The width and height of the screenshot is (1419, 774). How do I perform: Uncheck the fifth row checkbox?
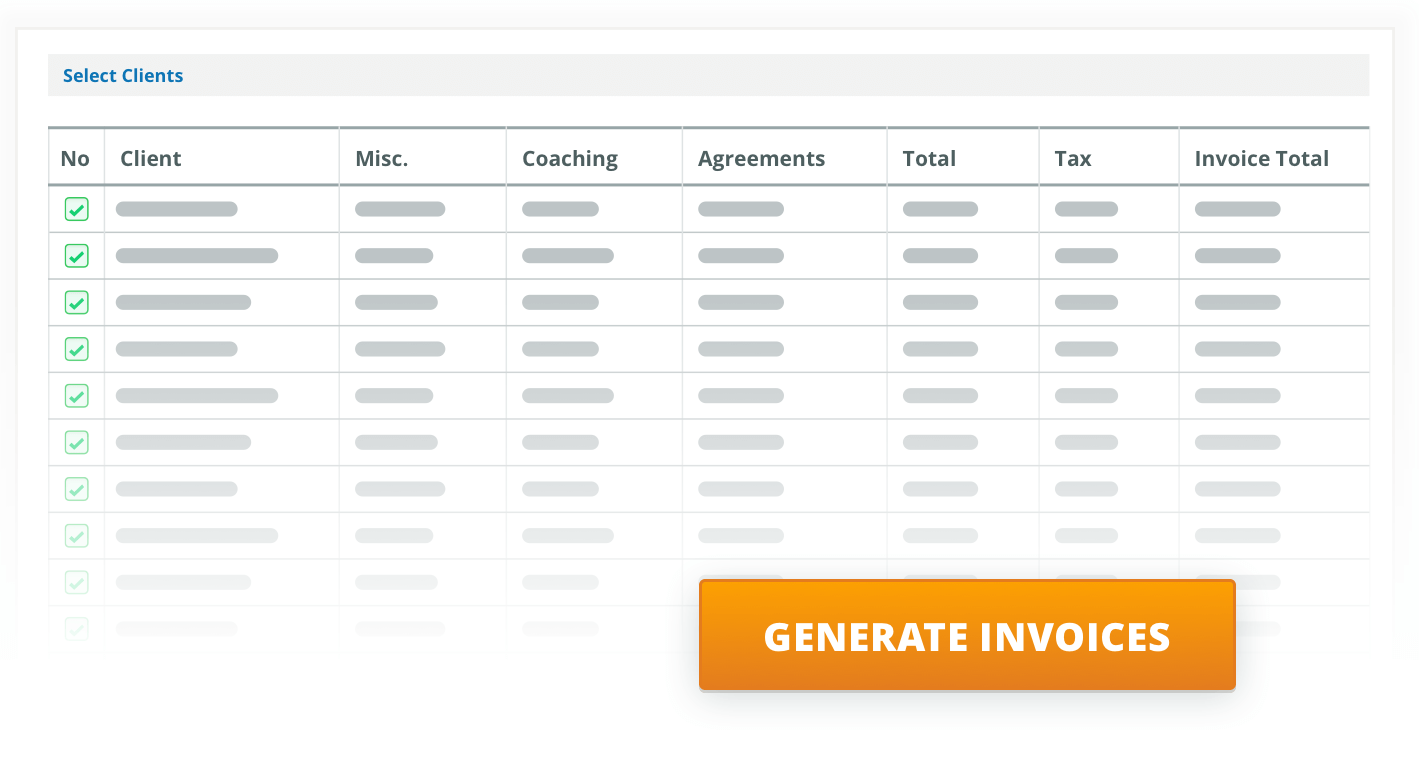point(76,396)
